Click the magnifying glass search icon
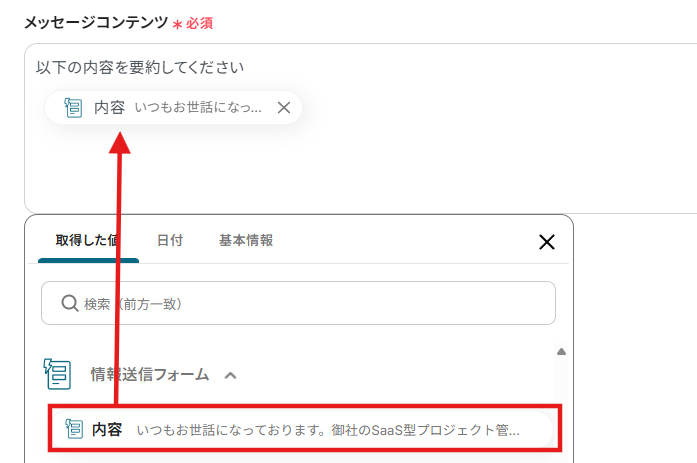This screenshot has width=697, height=463. [70, 303]
